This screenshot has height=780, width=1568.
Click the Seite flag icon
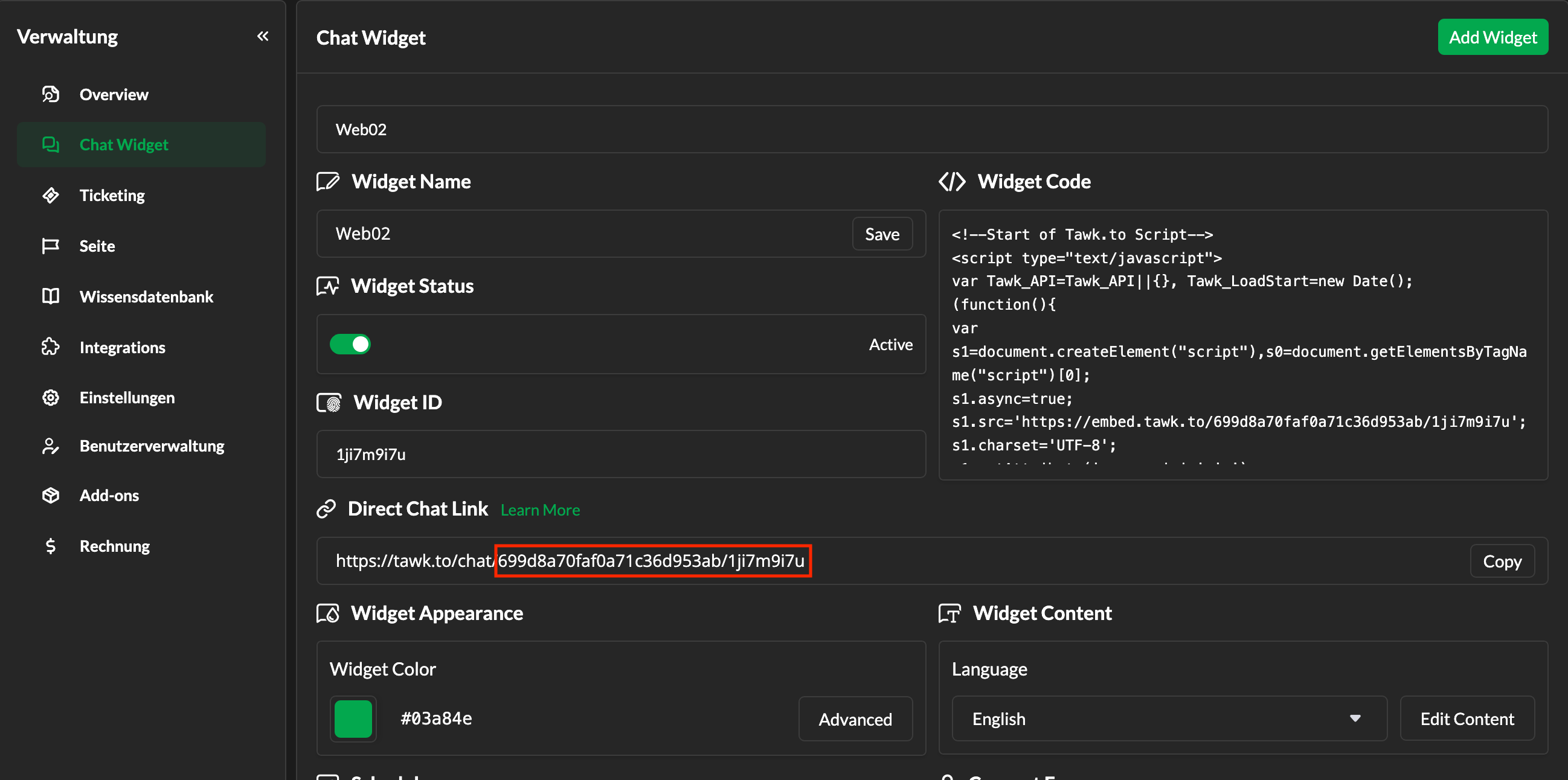(51, 246)
